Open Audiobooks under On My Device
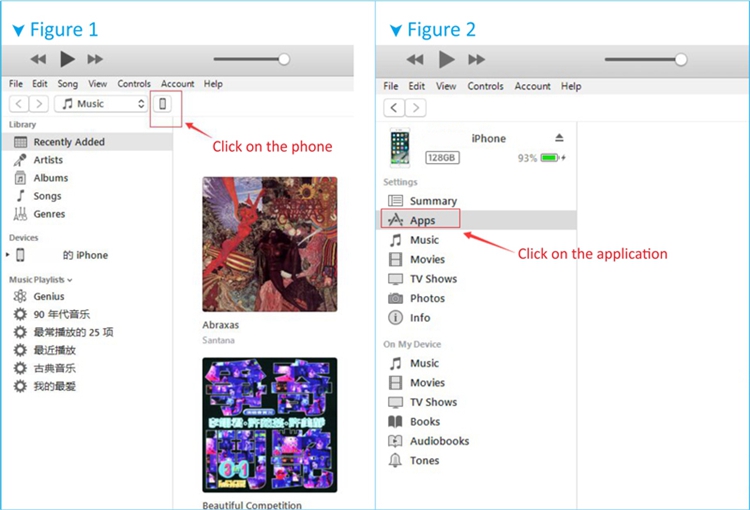 [x=439, y=441]
